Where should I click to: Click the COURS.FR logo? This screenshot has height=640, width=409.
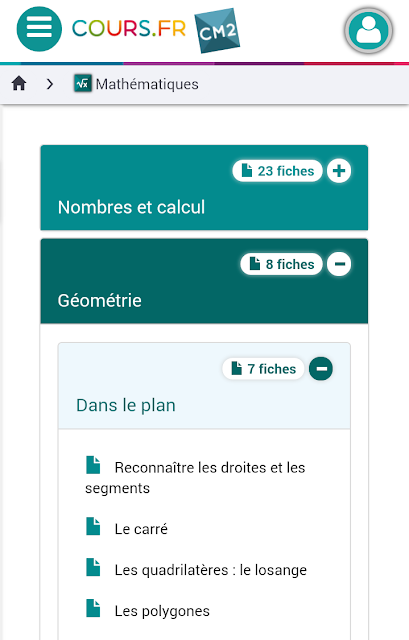[x=129, y=29]
